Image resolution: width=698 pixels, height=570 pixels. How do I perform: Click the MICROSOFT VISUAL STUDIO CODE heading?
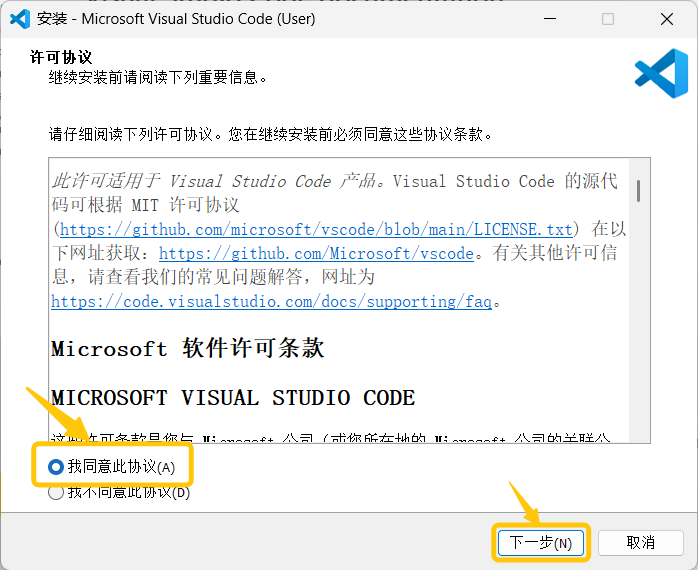pyautogui.click(x=233, y=398)
